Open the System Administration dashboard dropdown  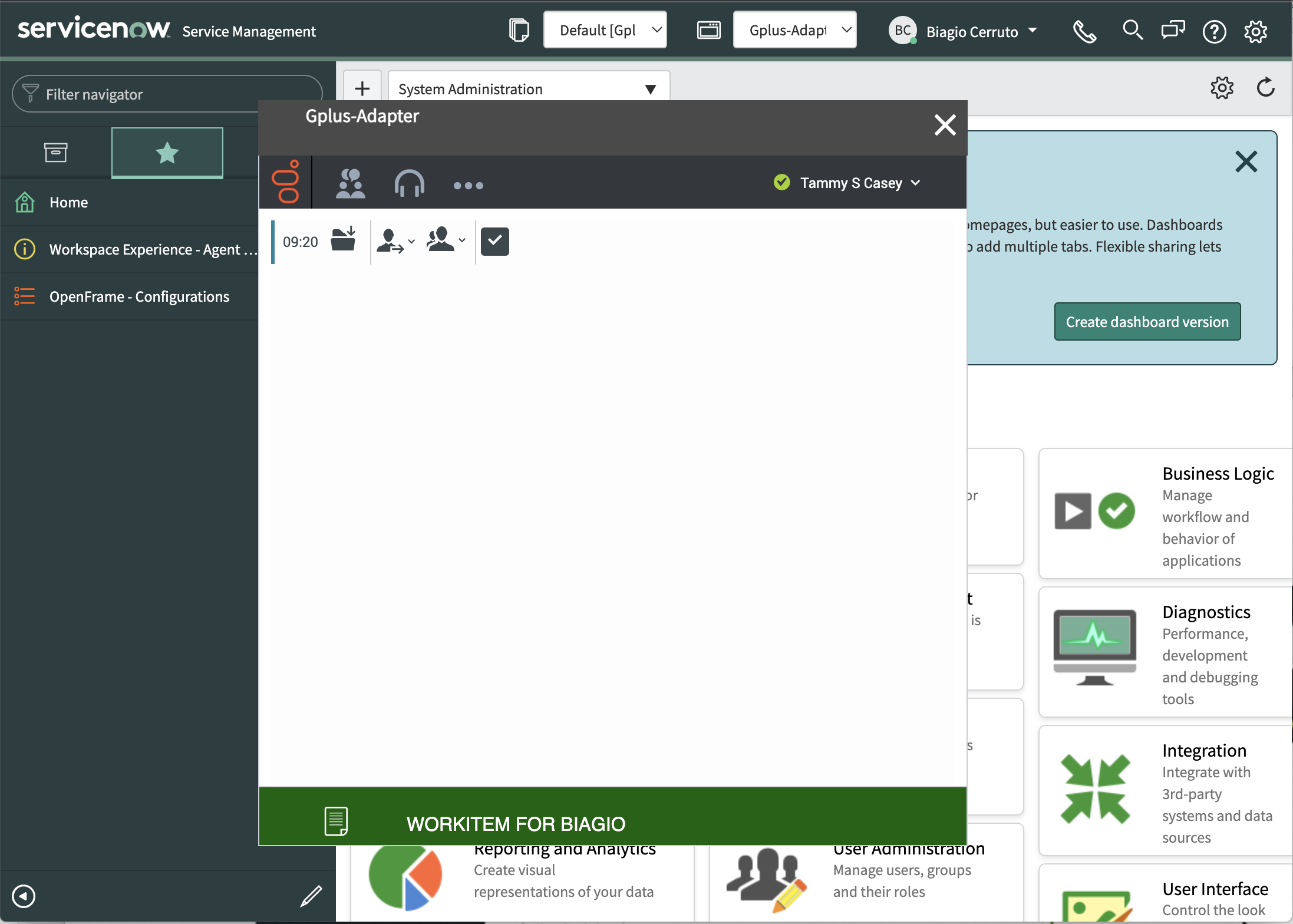pos(529,88)
